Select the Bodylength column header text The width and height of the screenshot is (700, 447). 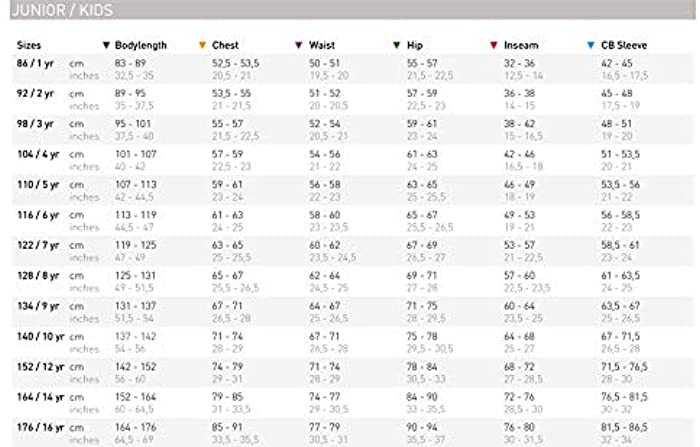click(141, 45)
